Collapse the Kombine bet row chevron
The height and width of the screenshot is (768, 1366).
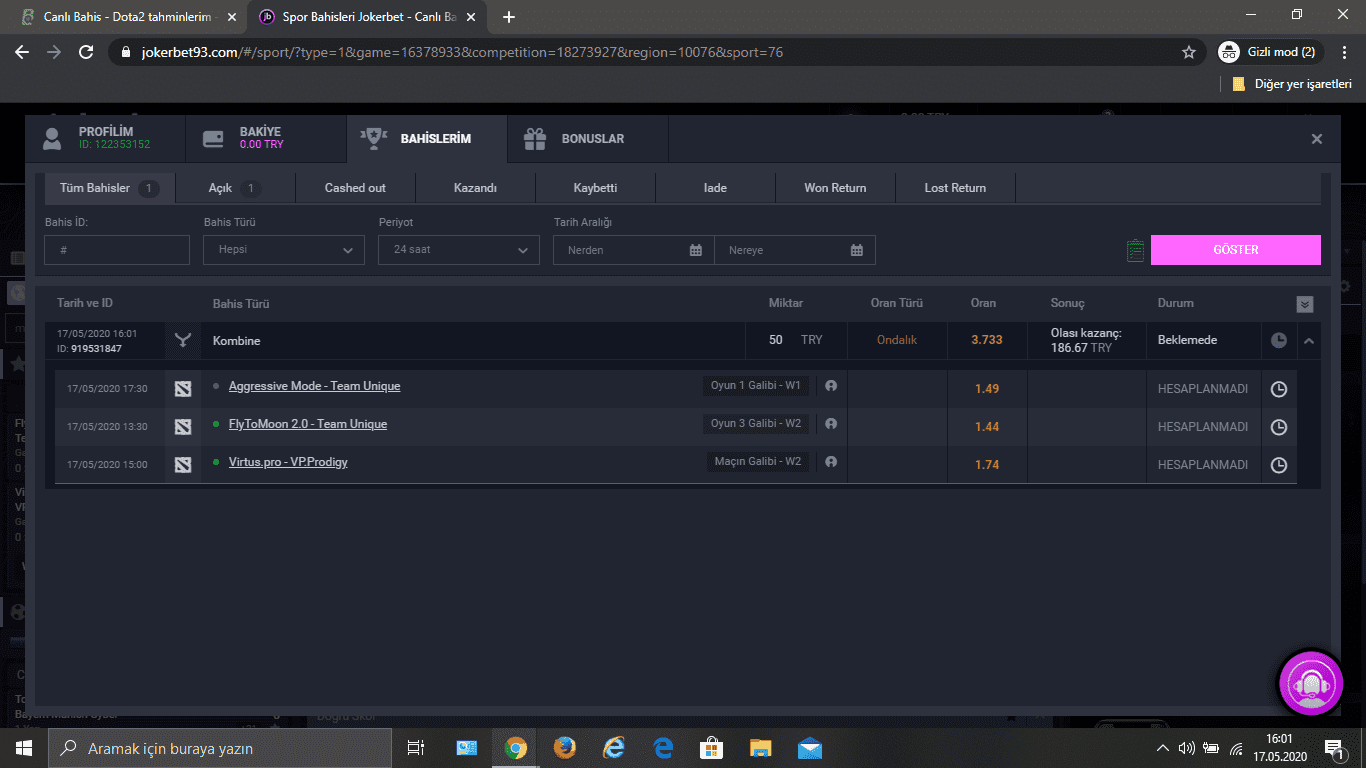(1308, 341)
